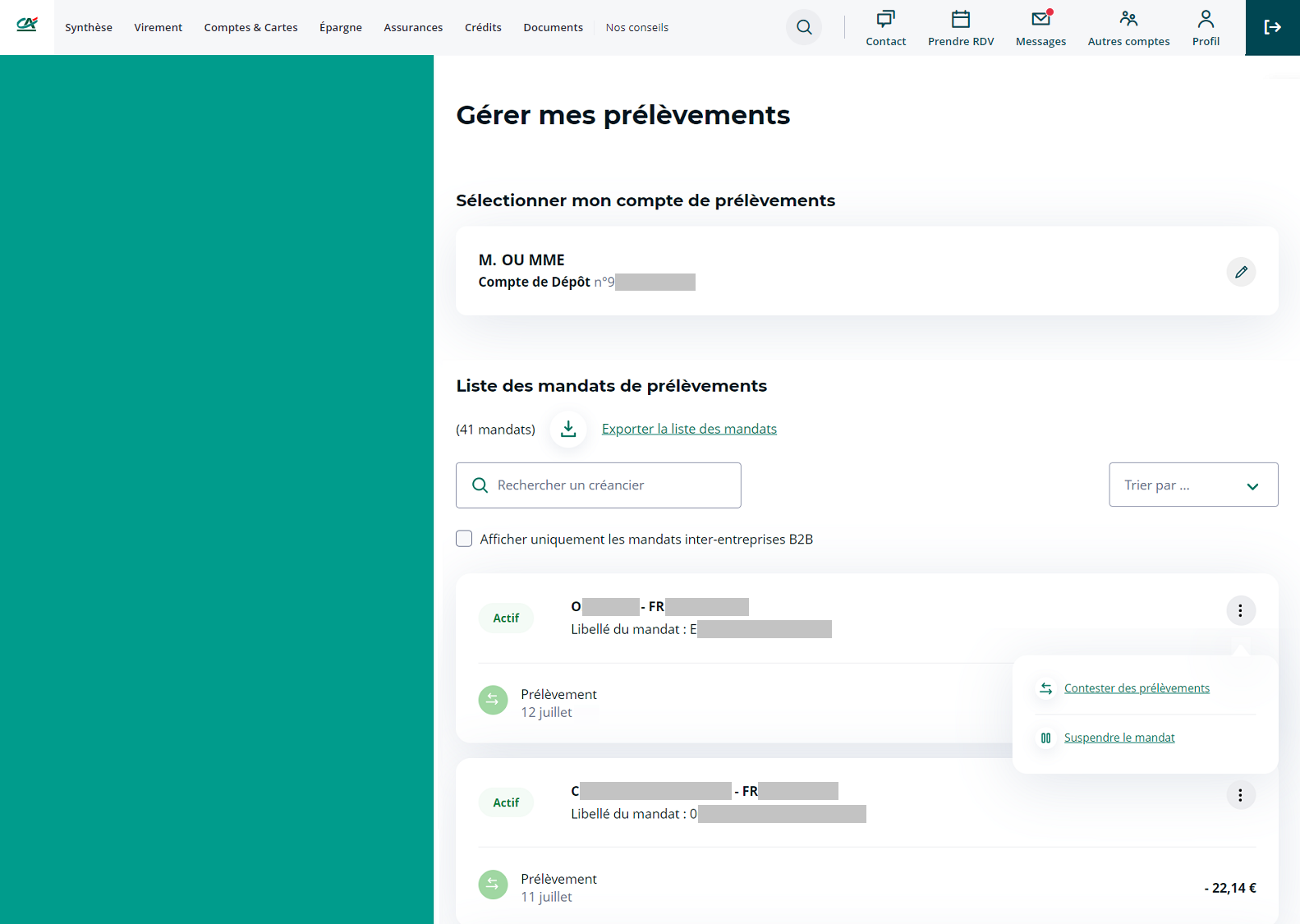1300x924 pixels.
Task: Enable B2B inter-entreprises mandates filter
Action: point(464,539)
